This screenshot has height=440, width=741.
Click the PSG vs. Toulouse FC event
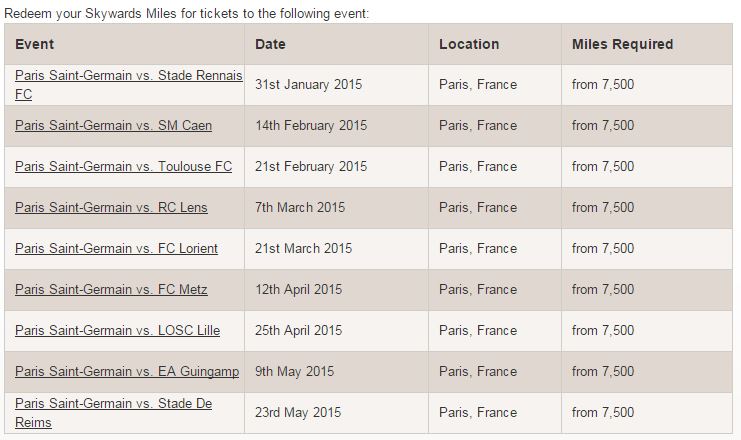click(x=123, y=167)
